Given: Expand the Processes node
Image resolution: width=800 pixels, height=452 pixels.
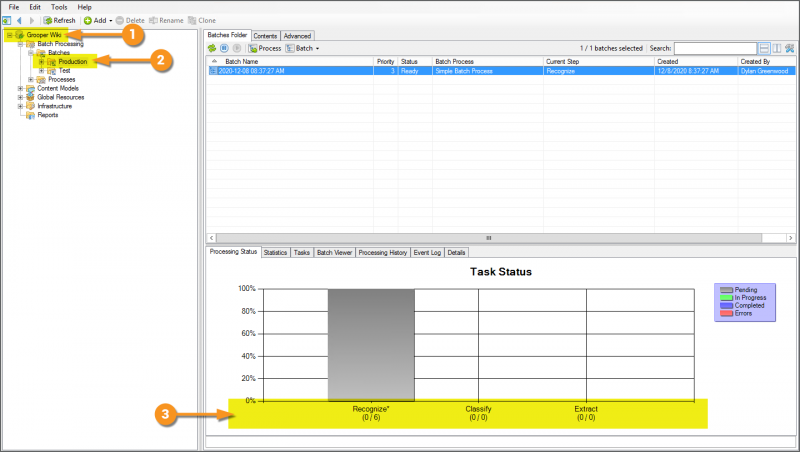Looking at the screenshot, I should (x=31, y=80).
